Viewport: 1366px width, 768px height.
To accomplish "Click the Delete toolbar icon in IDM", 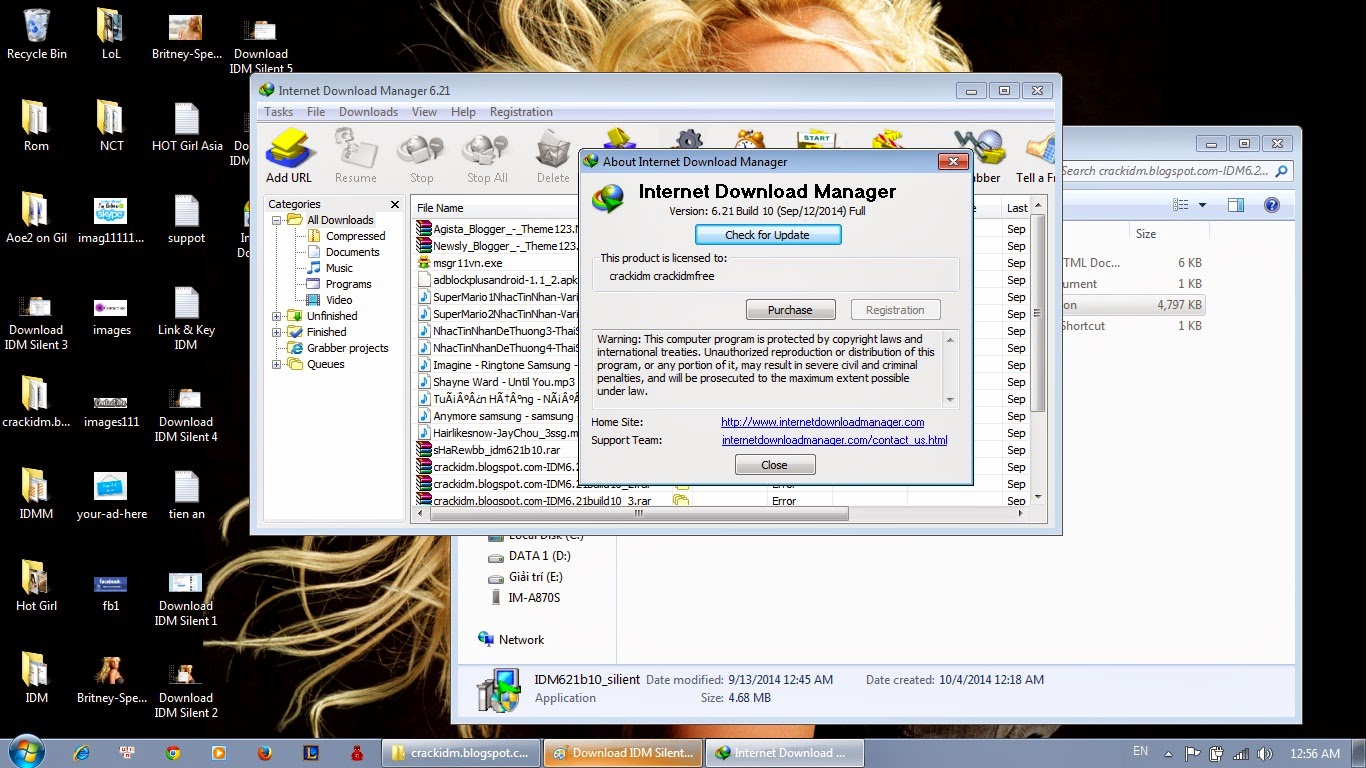I will (553, 157).
